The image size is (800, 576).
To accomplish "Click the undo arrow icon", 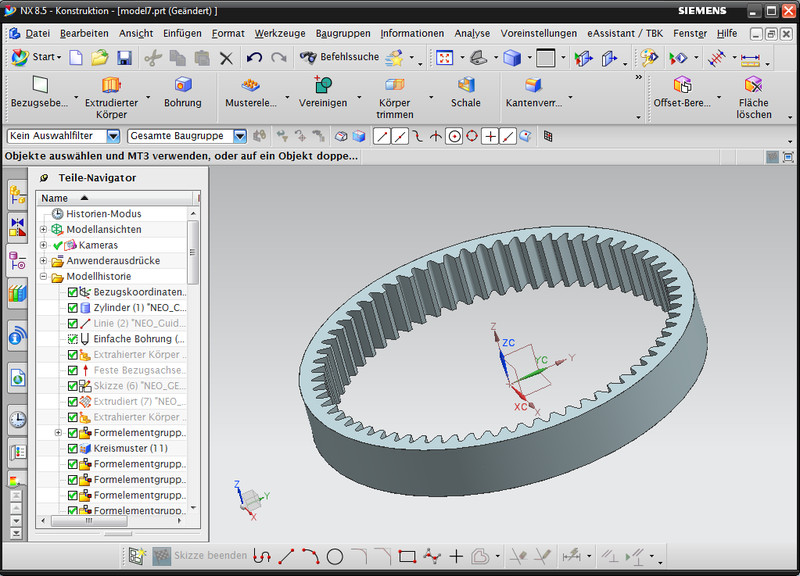I will pos(255,57).
